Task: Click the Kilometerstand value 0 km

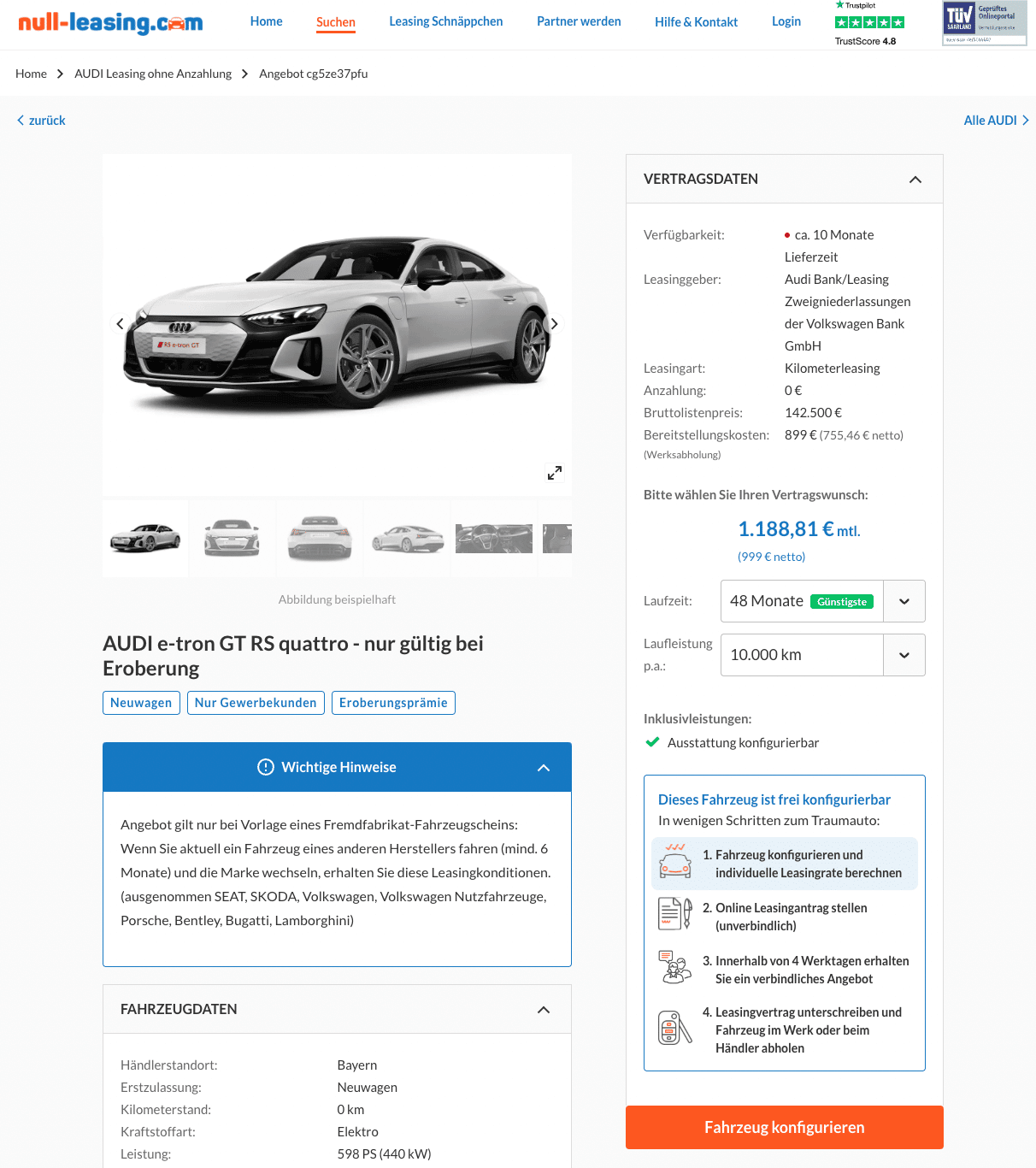Action: click(x=350, y=1110)
